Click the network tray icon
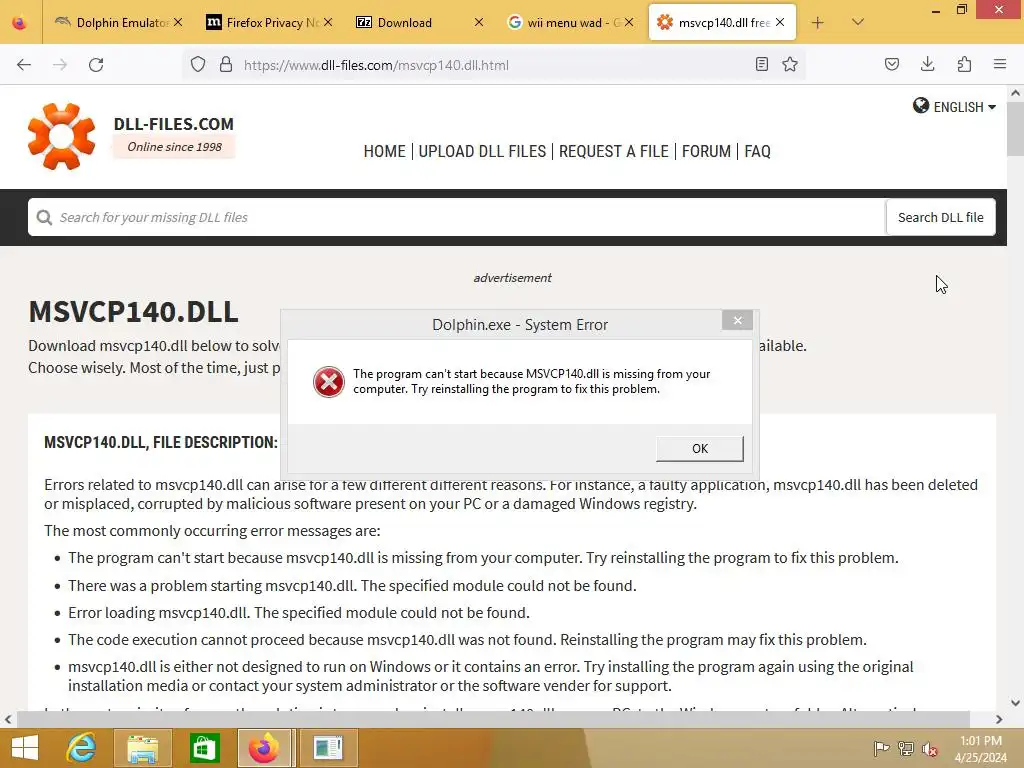 pos(906,748)
